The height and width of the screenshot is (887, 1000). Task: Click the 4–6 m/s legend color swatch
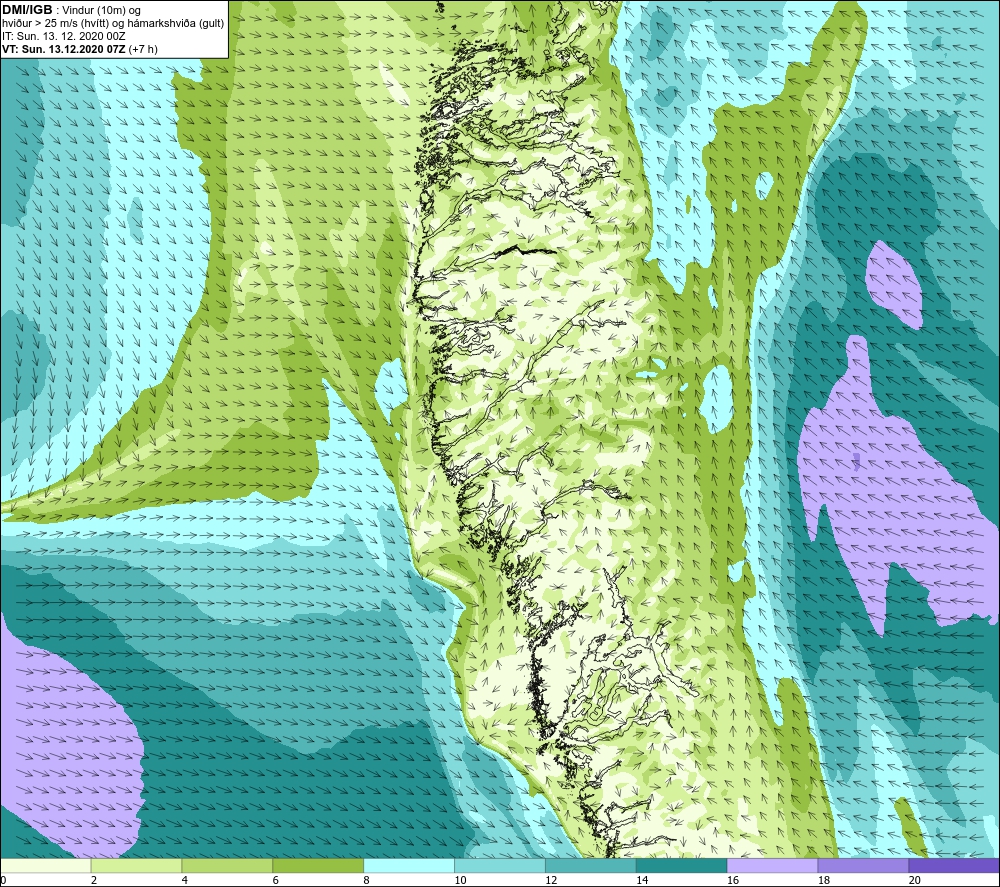[x=227, y=866]
